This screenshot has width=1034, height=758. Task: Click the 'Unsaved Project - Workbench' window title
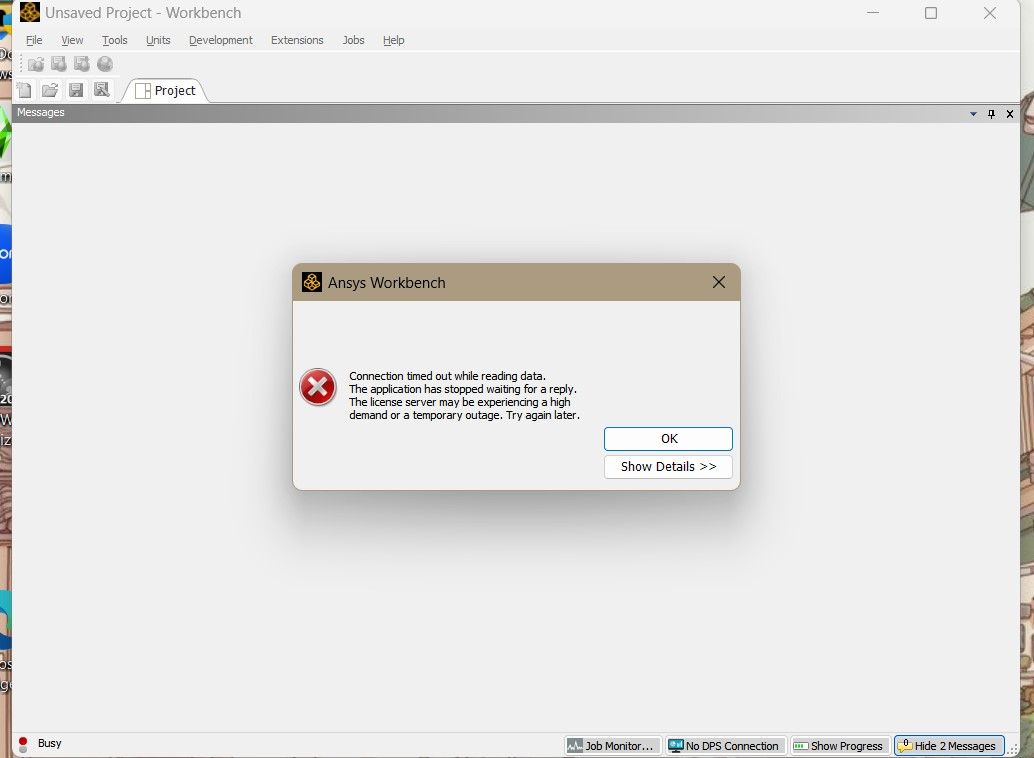143,13
